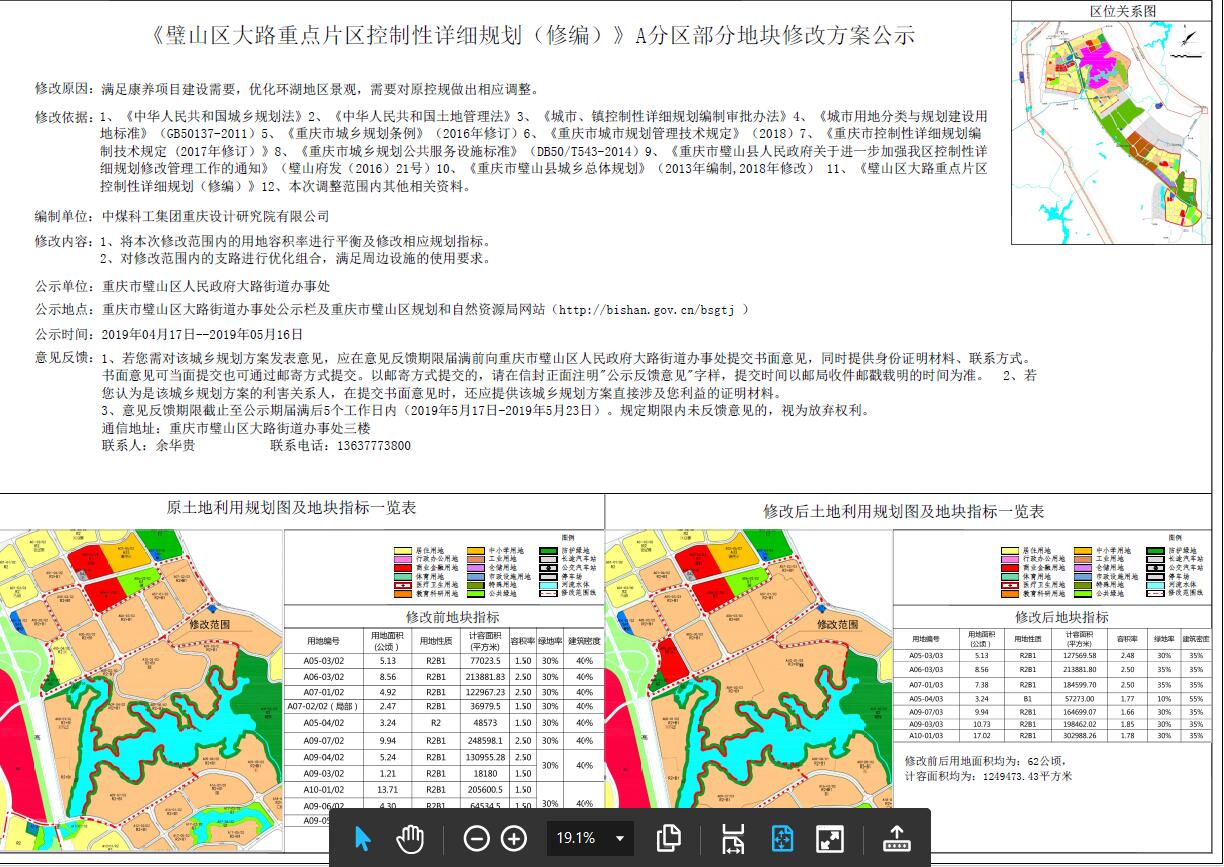Click yellow 居住用地 swatch in right legend
This screenshot has width=1224, height=867.
1010,551
